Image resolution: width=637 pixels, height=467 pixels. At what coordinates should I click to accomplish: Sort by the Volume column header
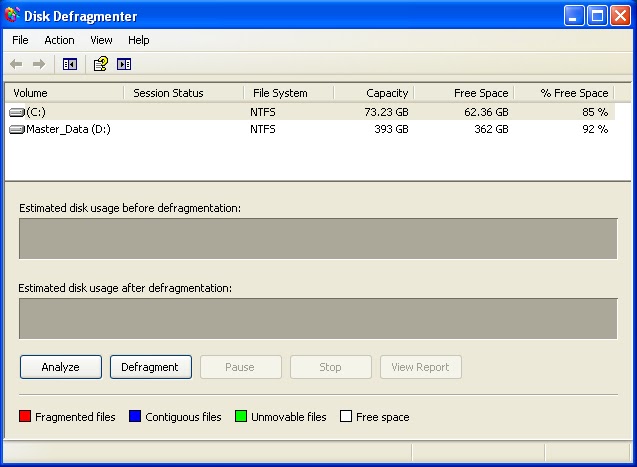click(64, 93)
